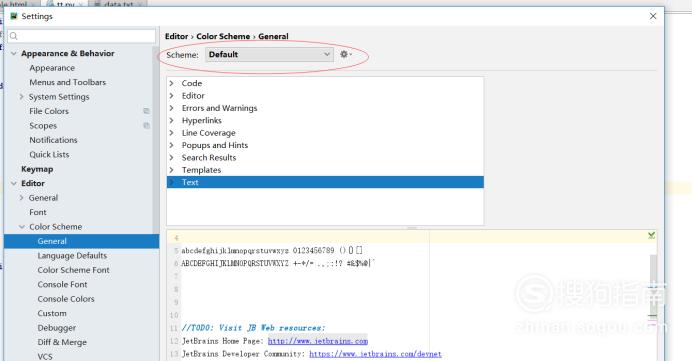
Task: Expand the Templates category
Action: pyautogui.click(x=172, y=169)
